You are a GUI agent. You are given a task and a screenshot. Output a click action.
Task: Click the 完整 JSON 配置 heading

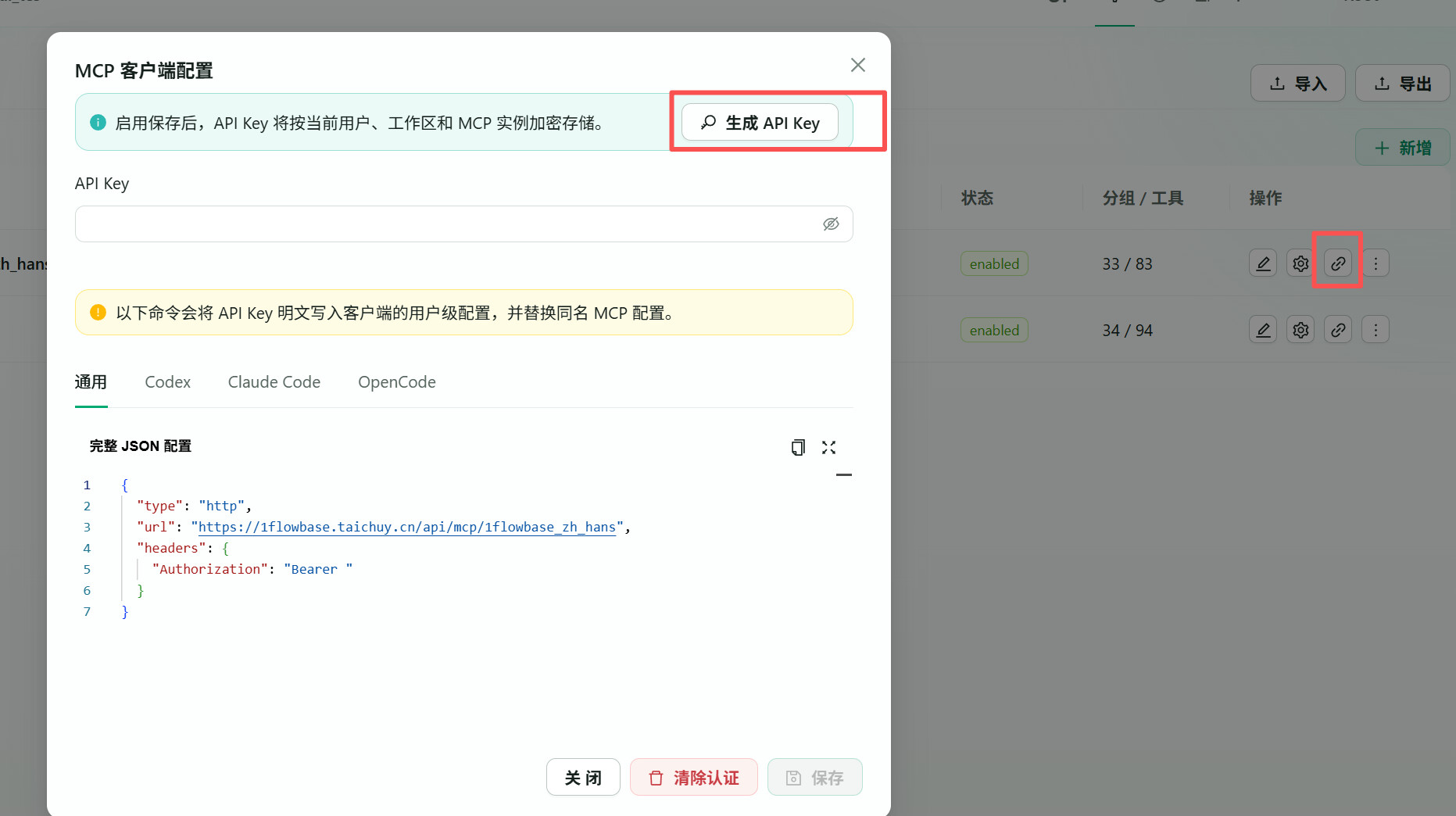pyautogui.click(x=141, y=446)
